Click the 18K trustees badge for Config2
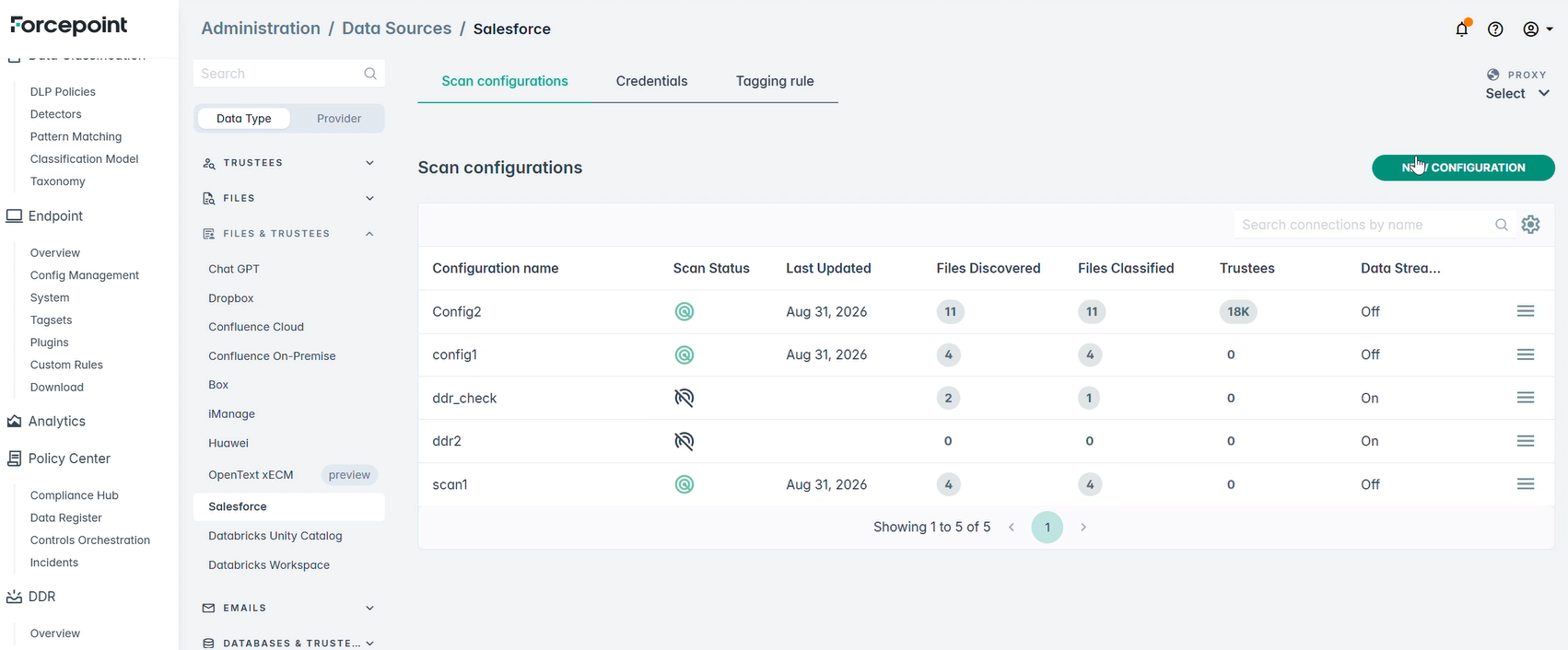This screenshot has height=650, width=1568. click(1238, 312)
